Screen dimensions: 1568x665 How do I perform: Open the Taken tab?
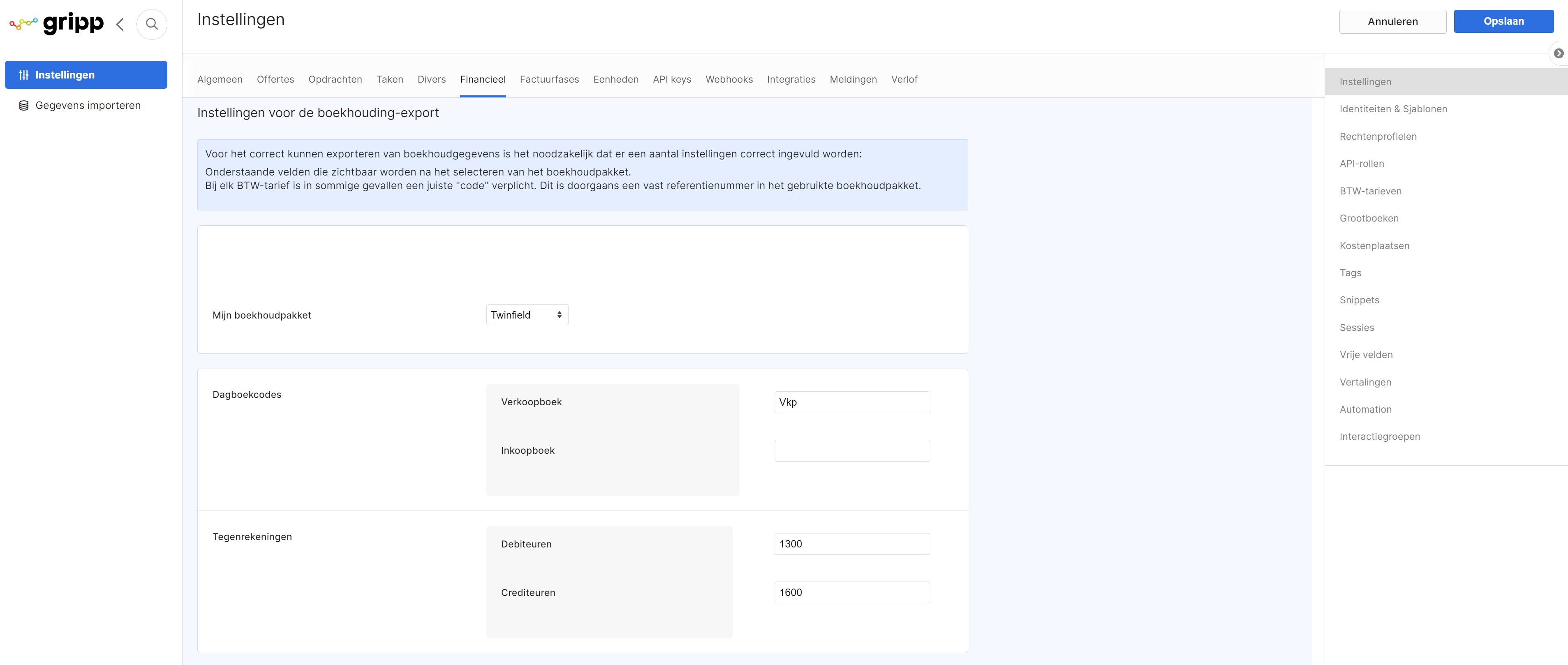coord(390,79)
